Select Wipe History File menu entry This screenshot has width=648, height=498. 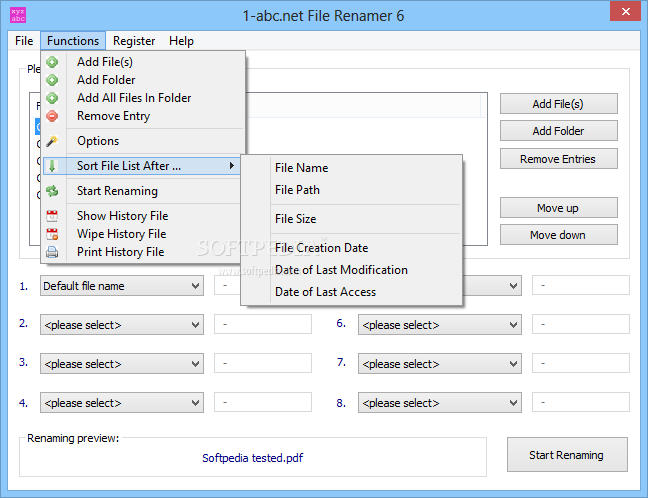[143, 234]
